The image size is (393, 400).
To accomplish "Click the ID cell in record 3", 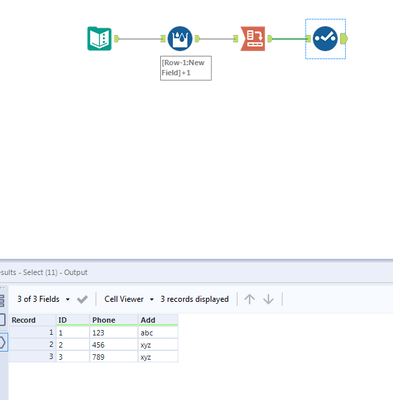I will [73, 357].
